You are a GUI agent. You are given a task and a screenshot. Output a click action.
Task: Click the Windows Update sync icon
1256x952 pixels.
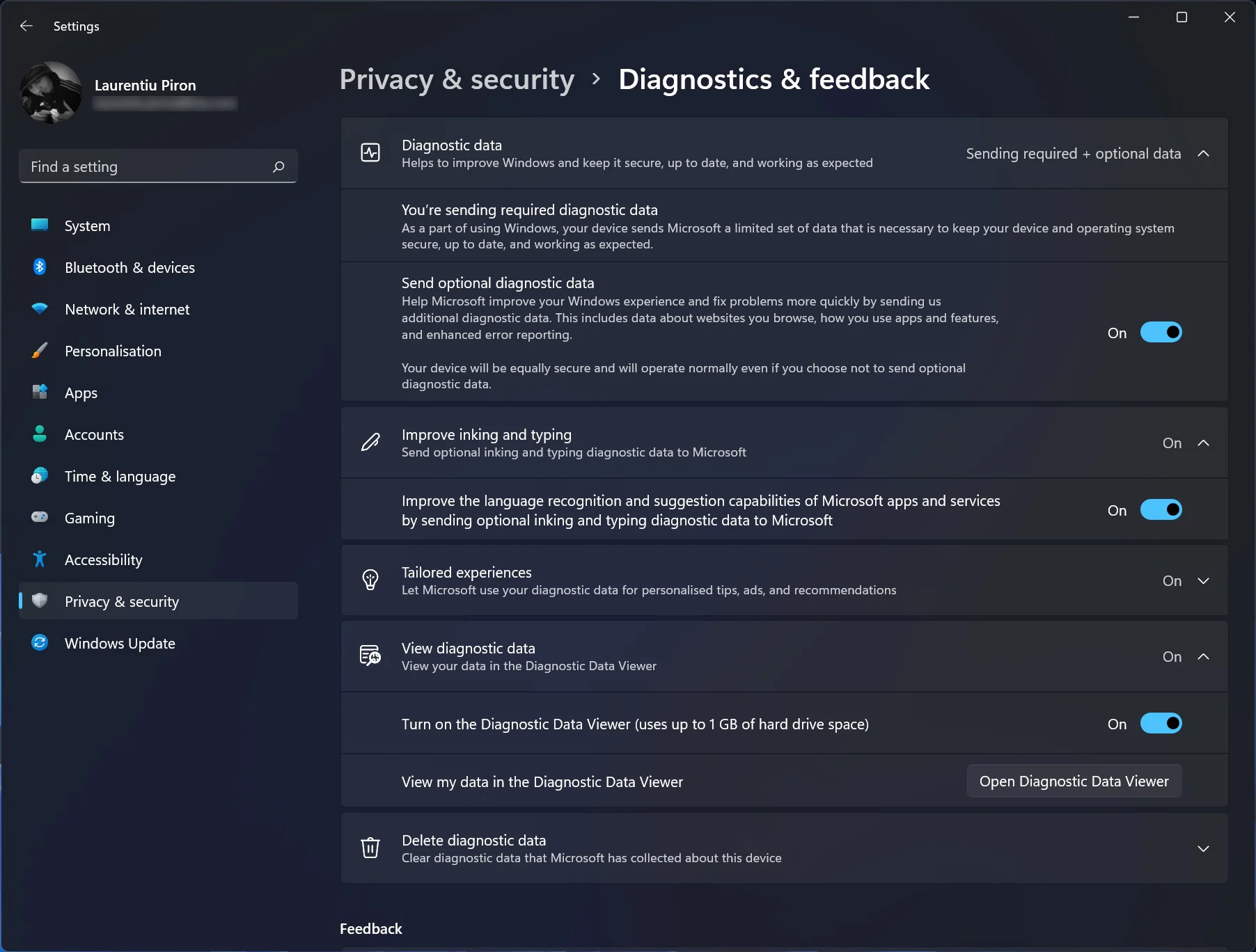point(40,643)
